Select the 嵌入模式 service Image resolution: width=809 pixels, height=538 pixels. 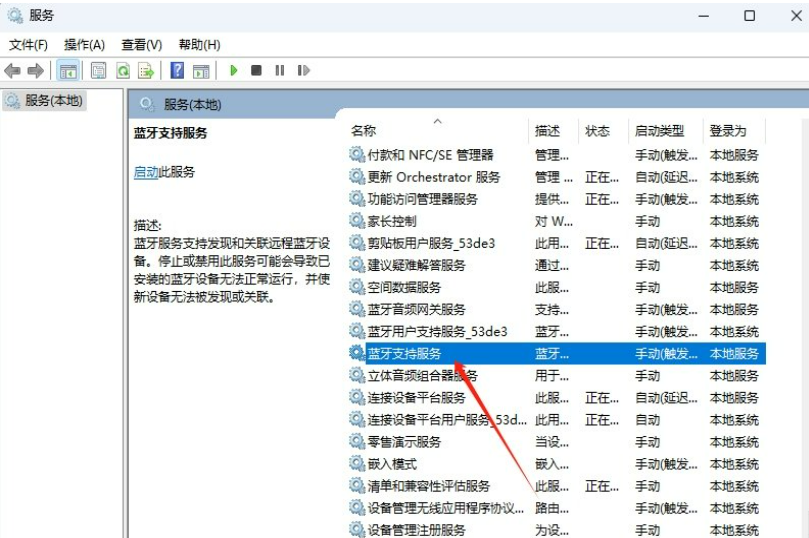point(556,464)
